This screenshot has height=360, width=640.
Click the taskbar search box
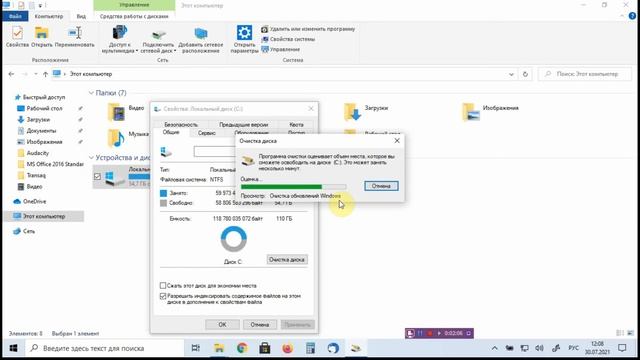[x=105, y=348]
